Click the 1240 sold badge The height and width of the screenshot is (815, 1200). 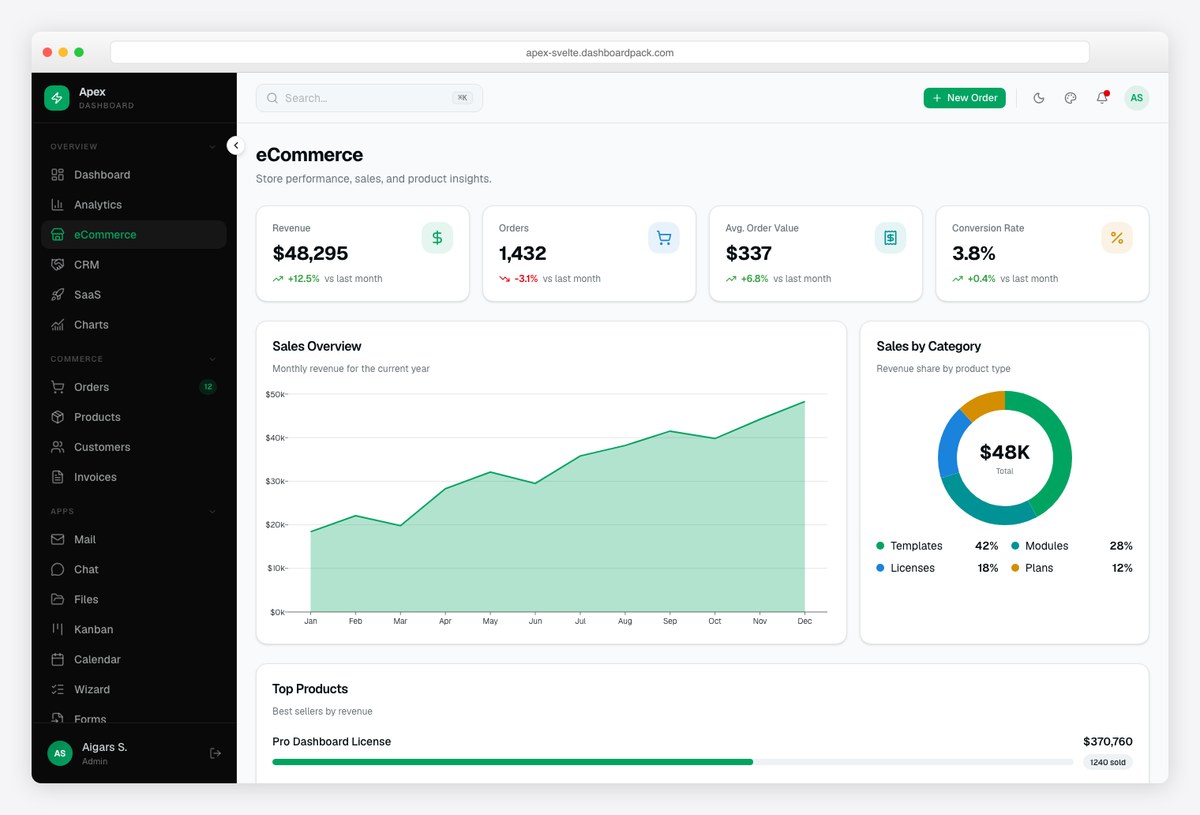1108,762
